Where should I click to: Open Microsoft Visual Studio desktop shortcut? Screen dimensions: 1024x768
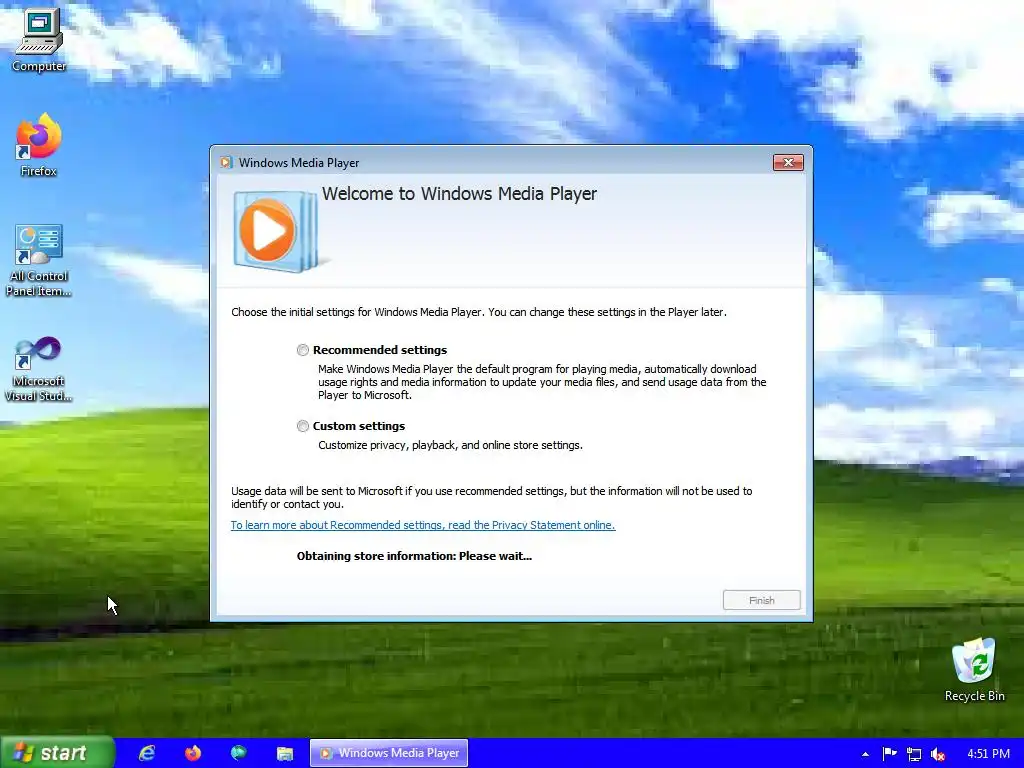coord(39,368)
